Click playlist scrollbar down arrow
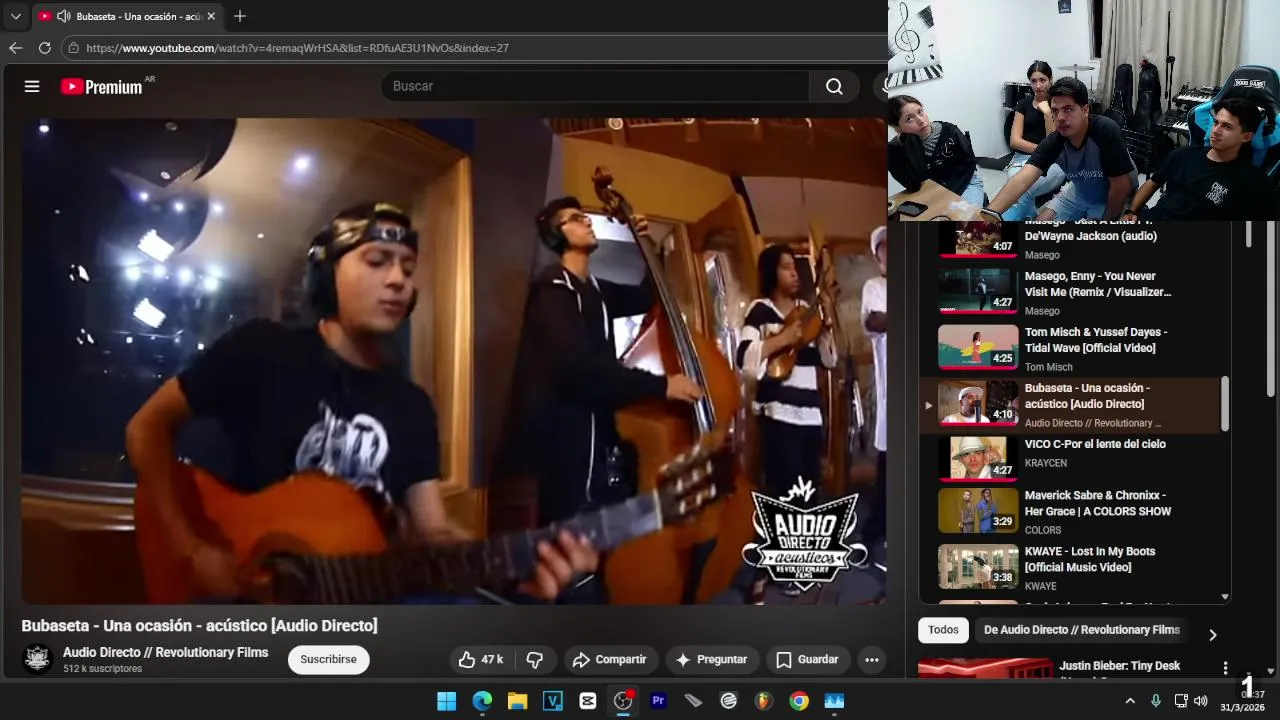This screenshot has width=1280, height=720. point(1225,597)
